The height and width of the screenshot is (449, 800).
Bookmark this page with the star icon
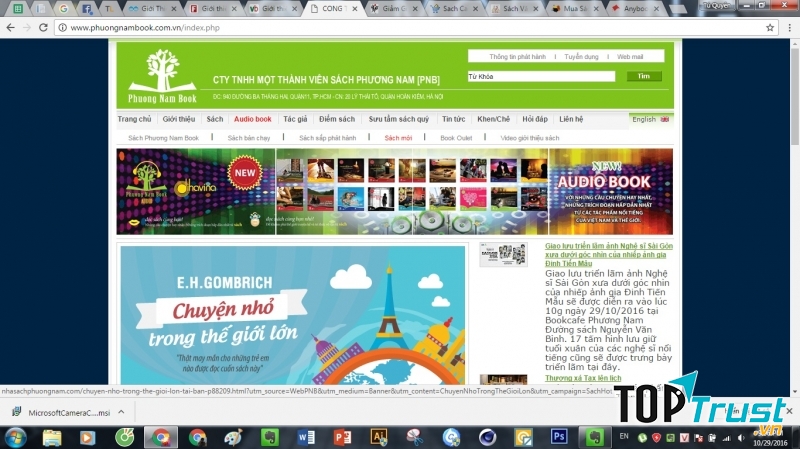pos(770,28)
